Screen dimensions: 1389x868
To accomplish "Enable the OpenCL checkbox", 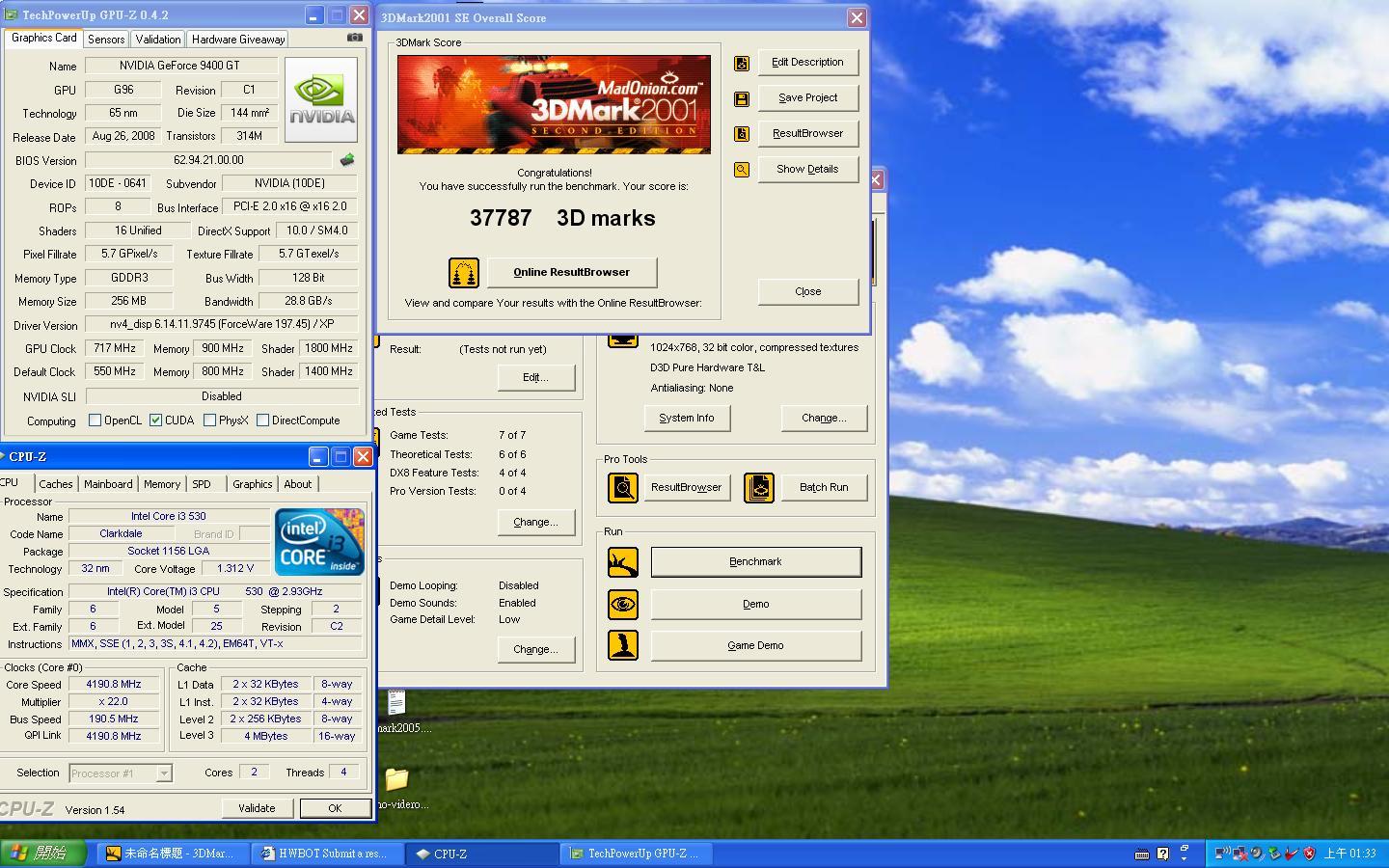I will tap(95, 420).
